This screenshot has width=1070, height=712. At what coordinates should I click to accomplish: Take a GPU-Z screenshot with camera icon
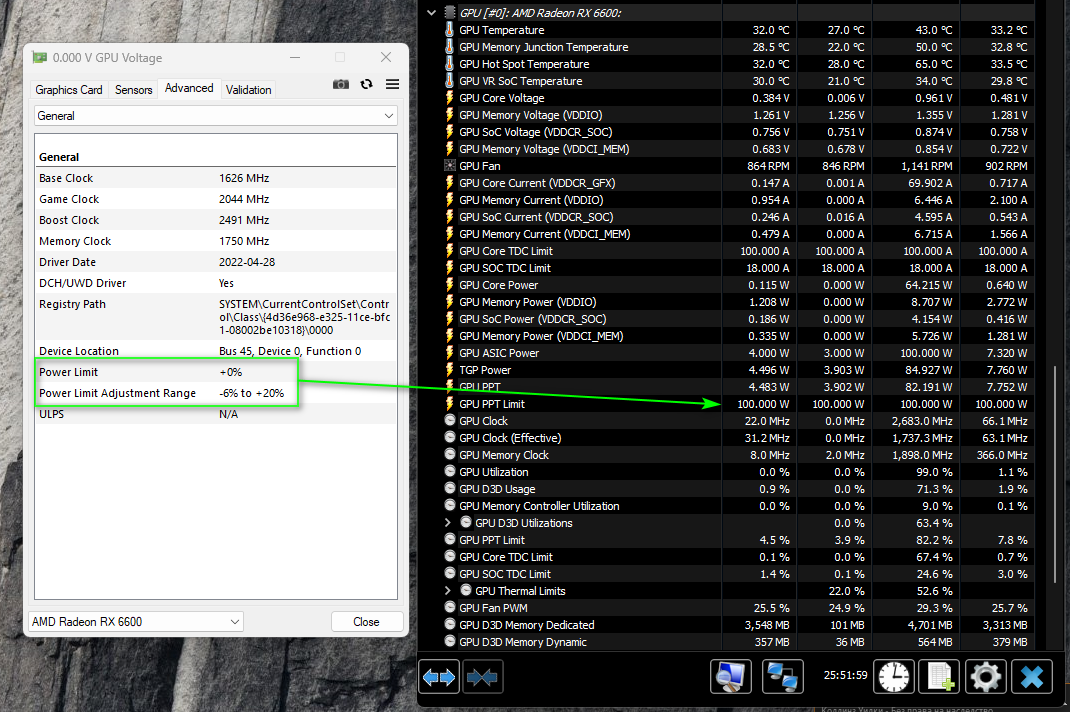coord(341,84)
